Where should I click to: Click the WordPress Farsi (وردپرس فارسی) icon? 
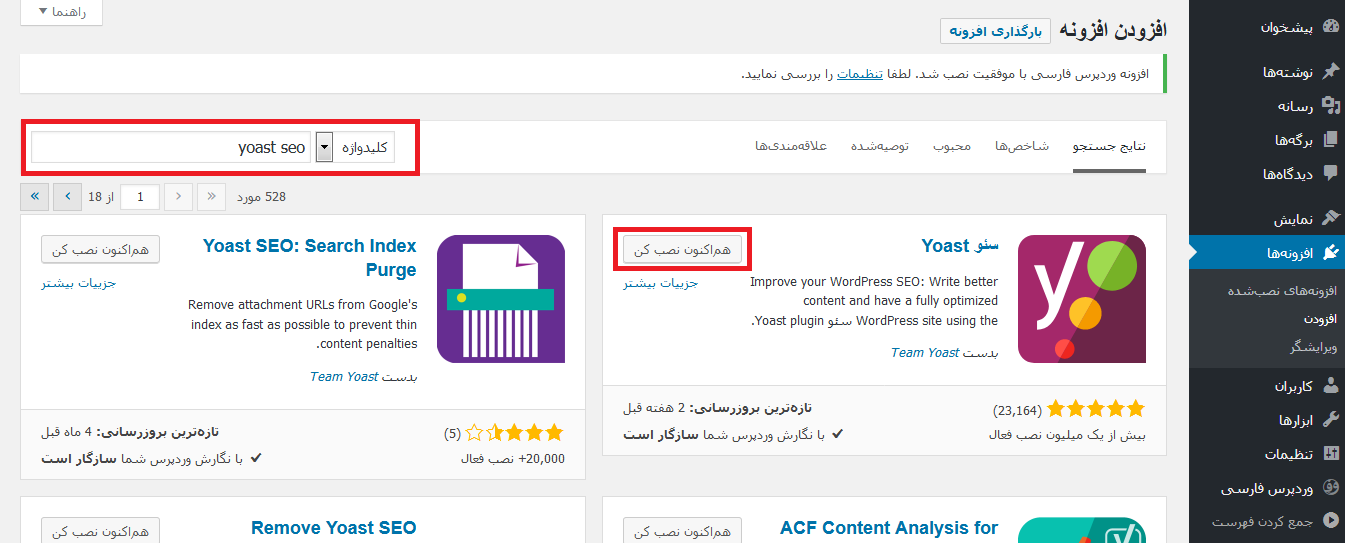click(x=1330, y=487)
